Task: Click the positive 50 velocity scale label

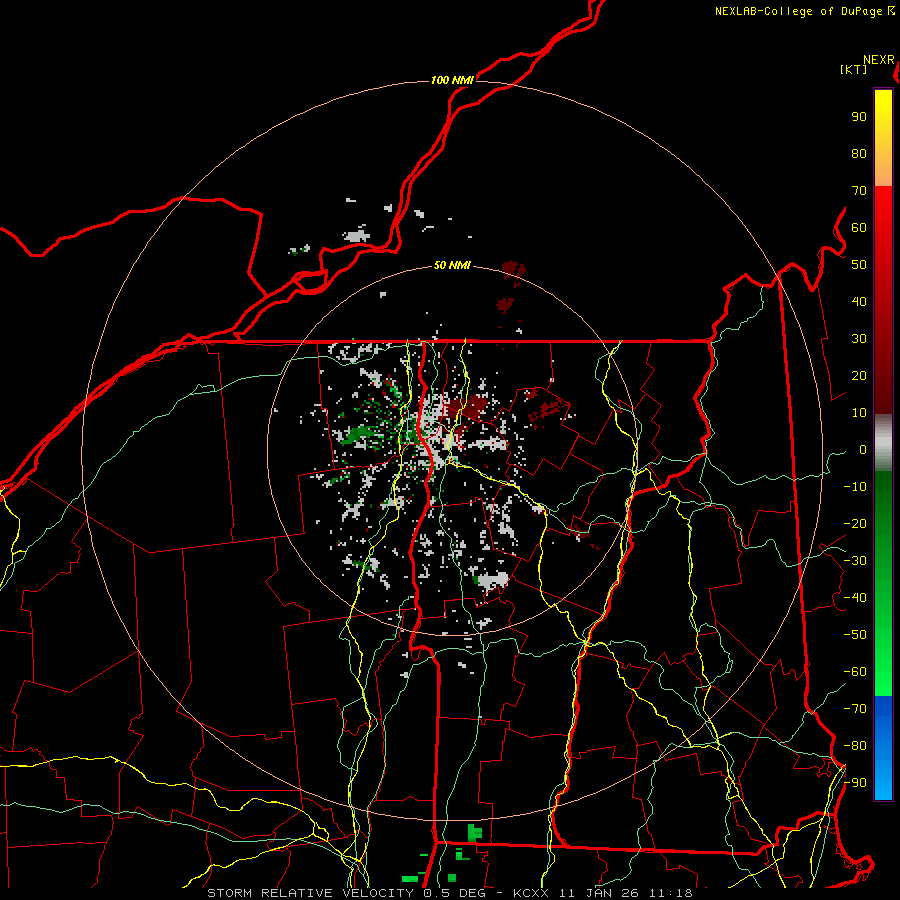Action: coord(859,265)
